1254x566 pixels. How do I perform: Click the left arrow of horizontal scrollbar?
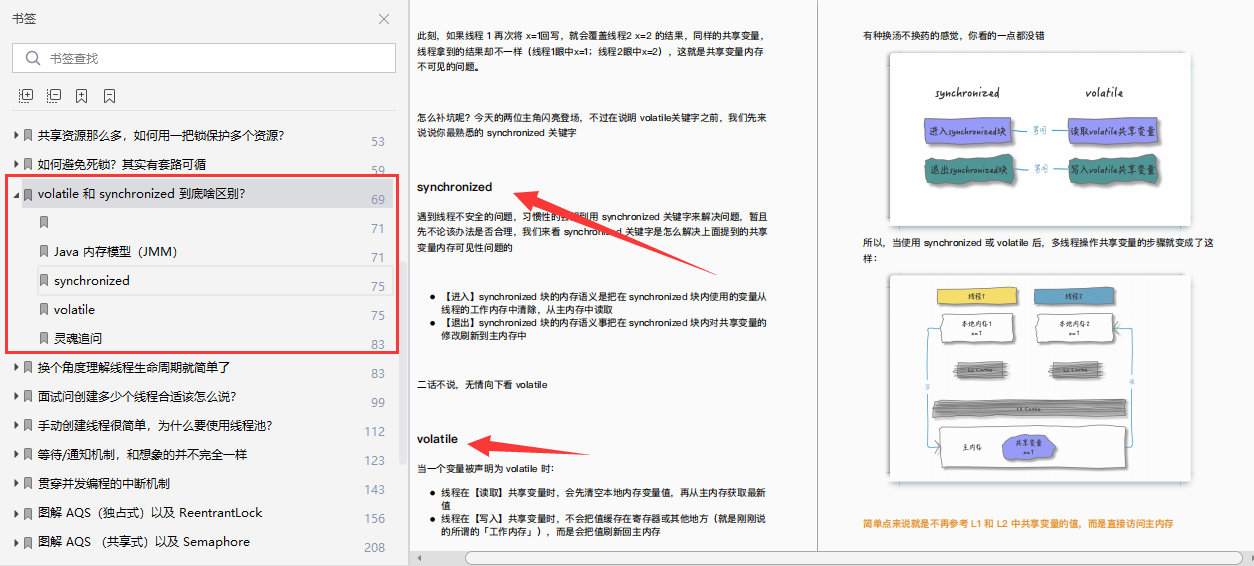tap(421, 558)
